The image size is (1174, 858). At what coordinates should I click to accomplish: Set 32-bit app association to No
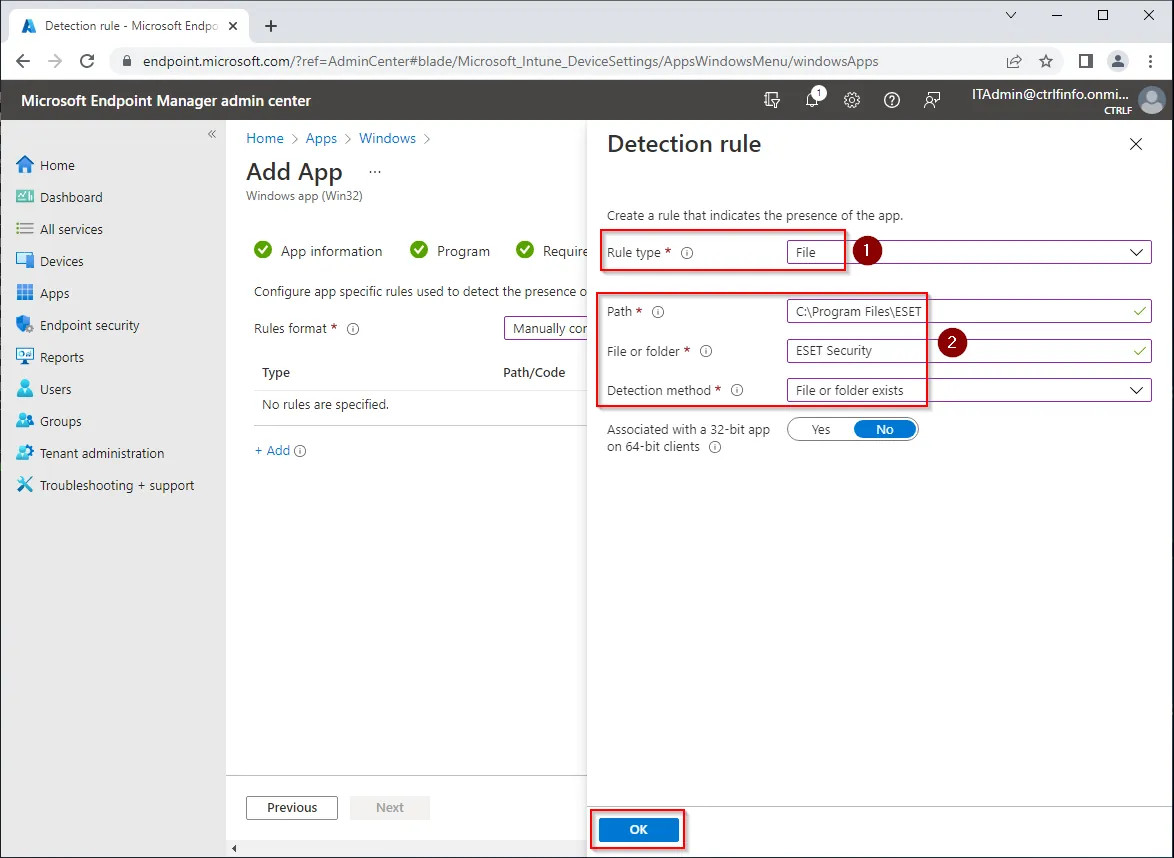click(x=884, y=430)
